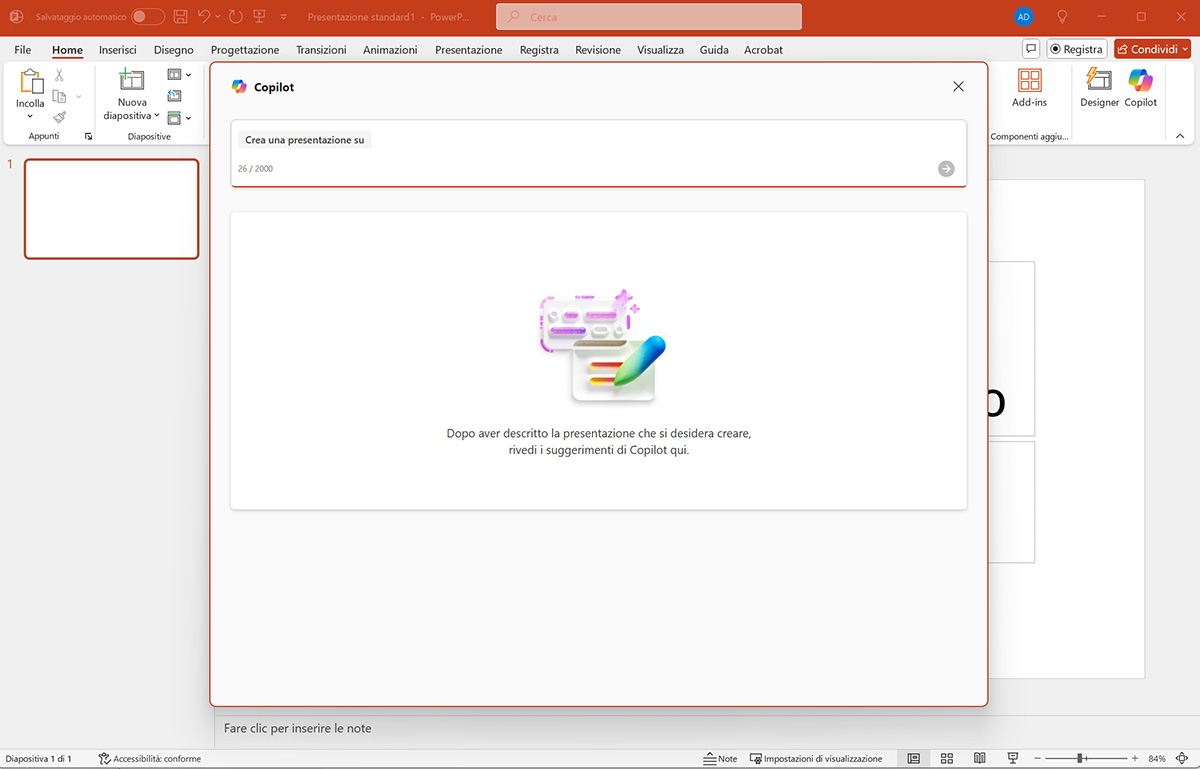Switch to Normal view icon
The image size is (1200, 769).
(x=914, y=759)
